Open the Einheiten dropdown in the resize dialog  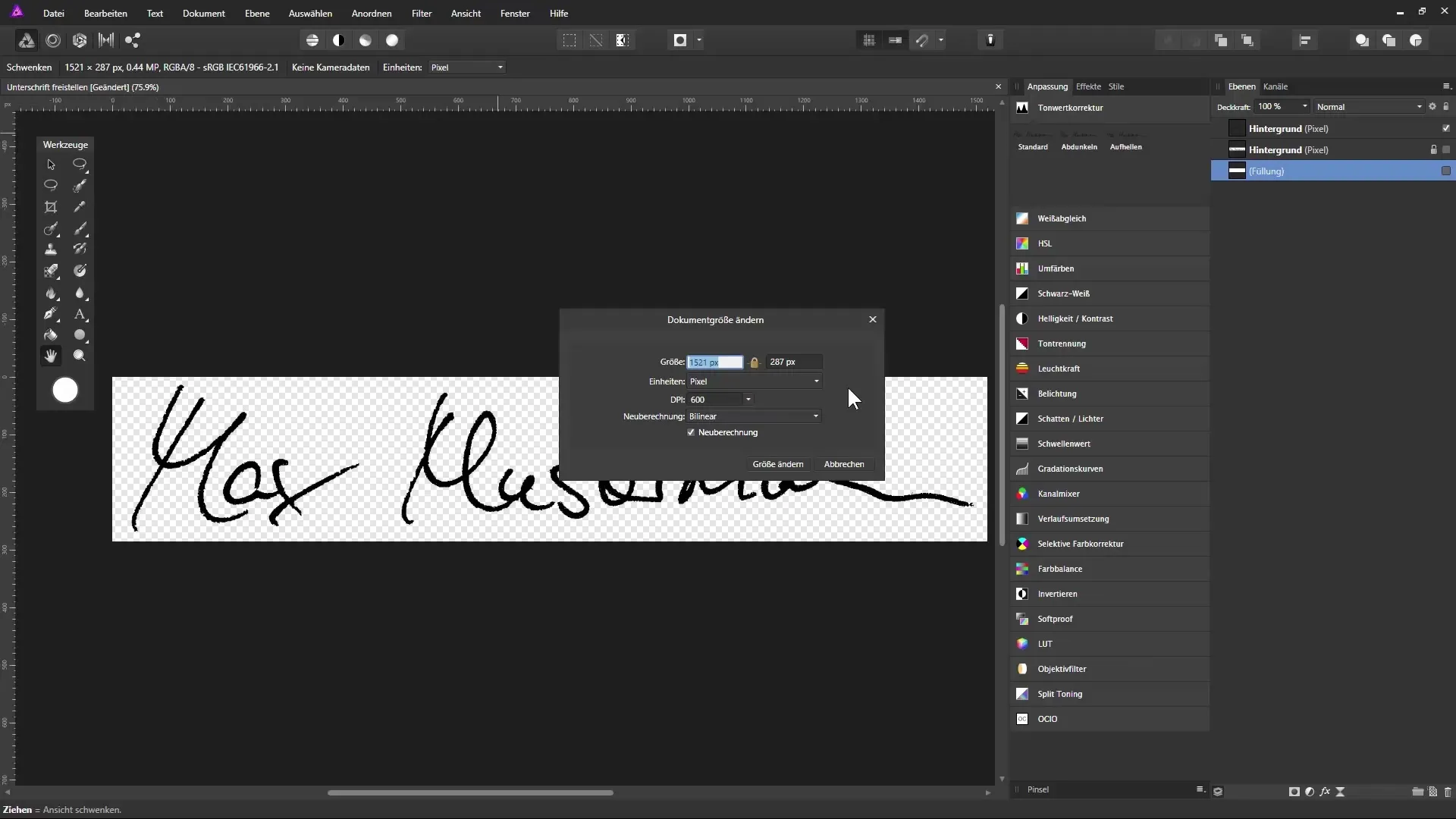tap(755, 381)
